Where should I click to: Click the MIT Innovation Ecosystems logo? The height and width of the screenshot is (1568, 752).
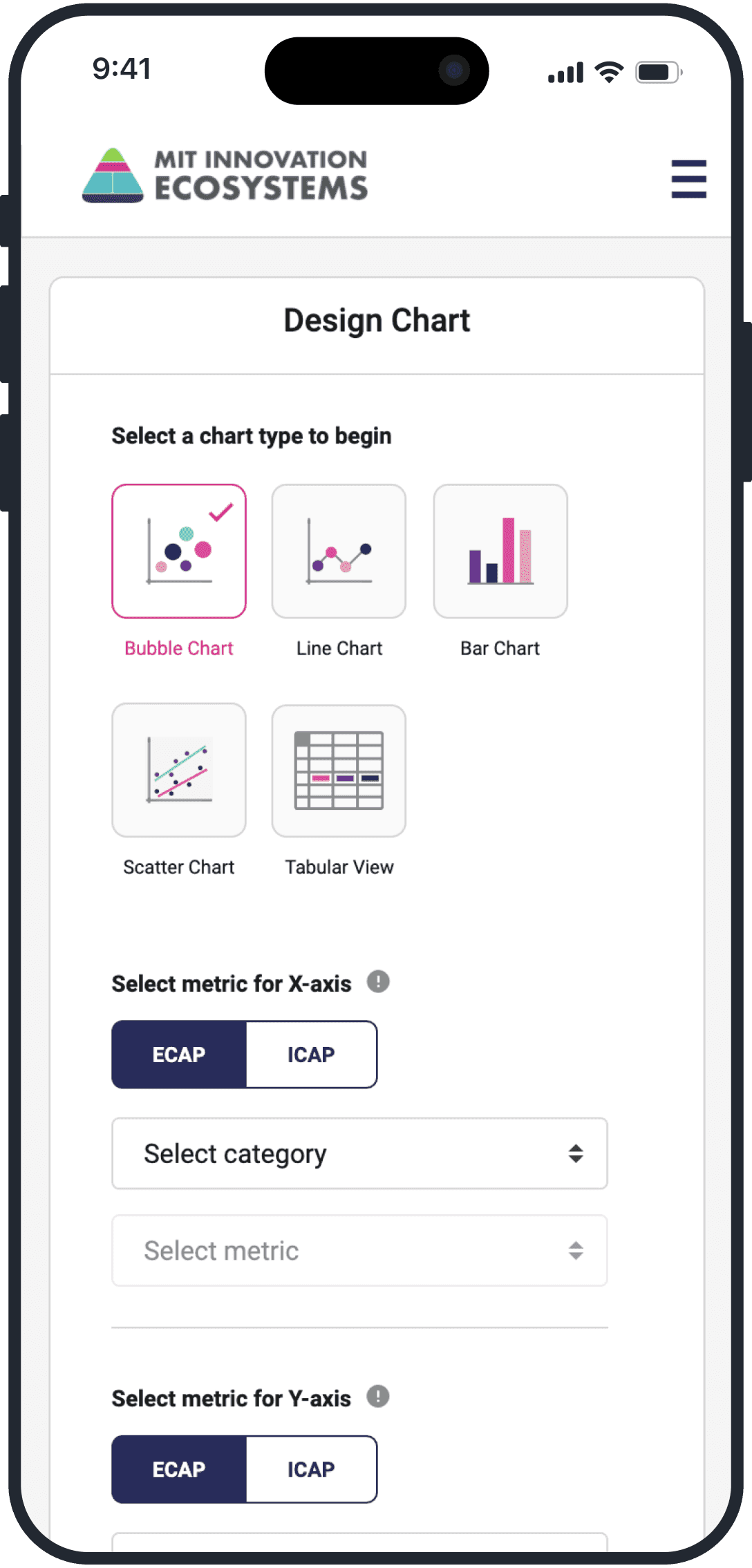click(225, 176)
